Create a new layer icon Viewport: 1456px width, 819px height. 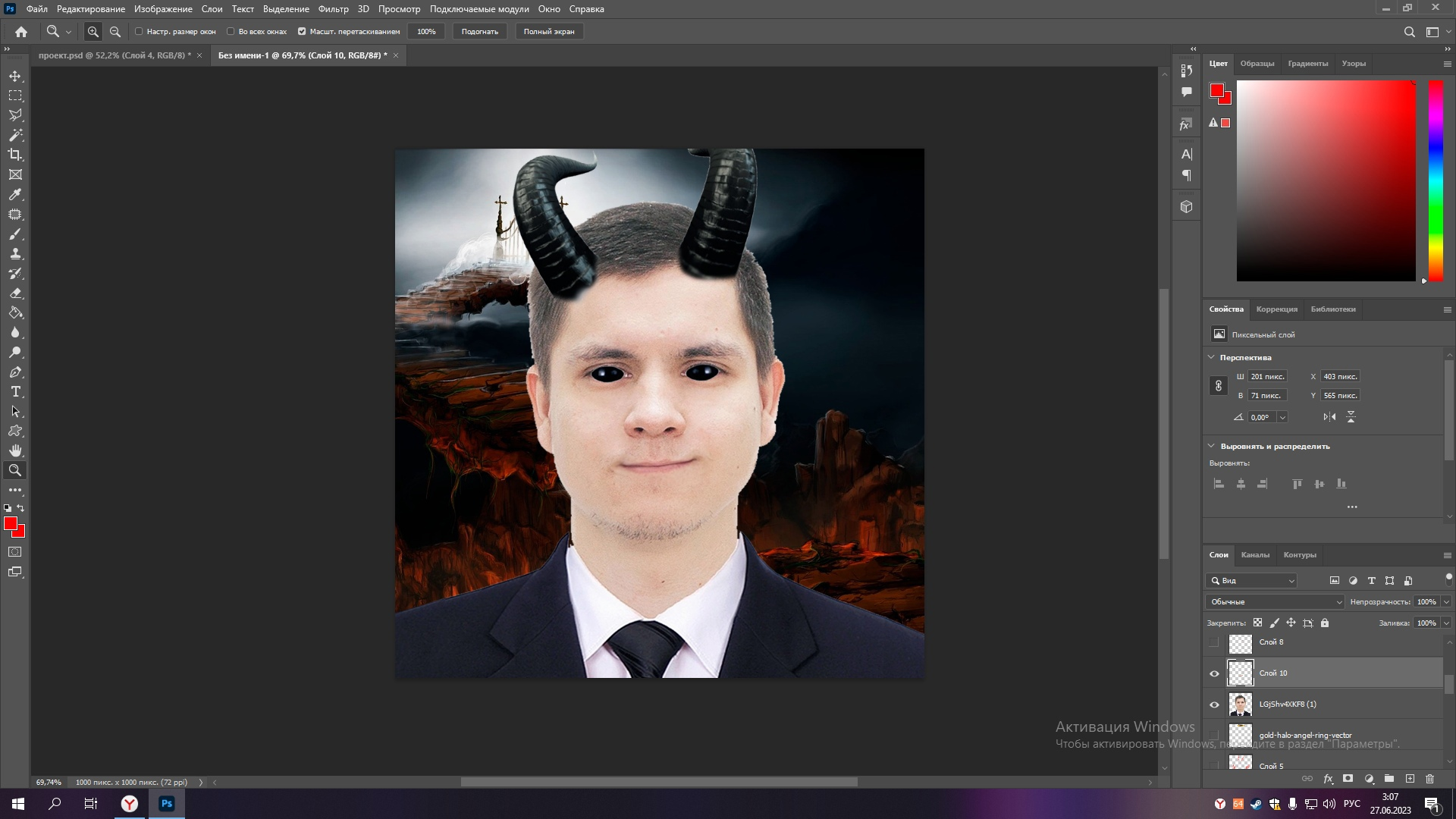coord(1410,779)
